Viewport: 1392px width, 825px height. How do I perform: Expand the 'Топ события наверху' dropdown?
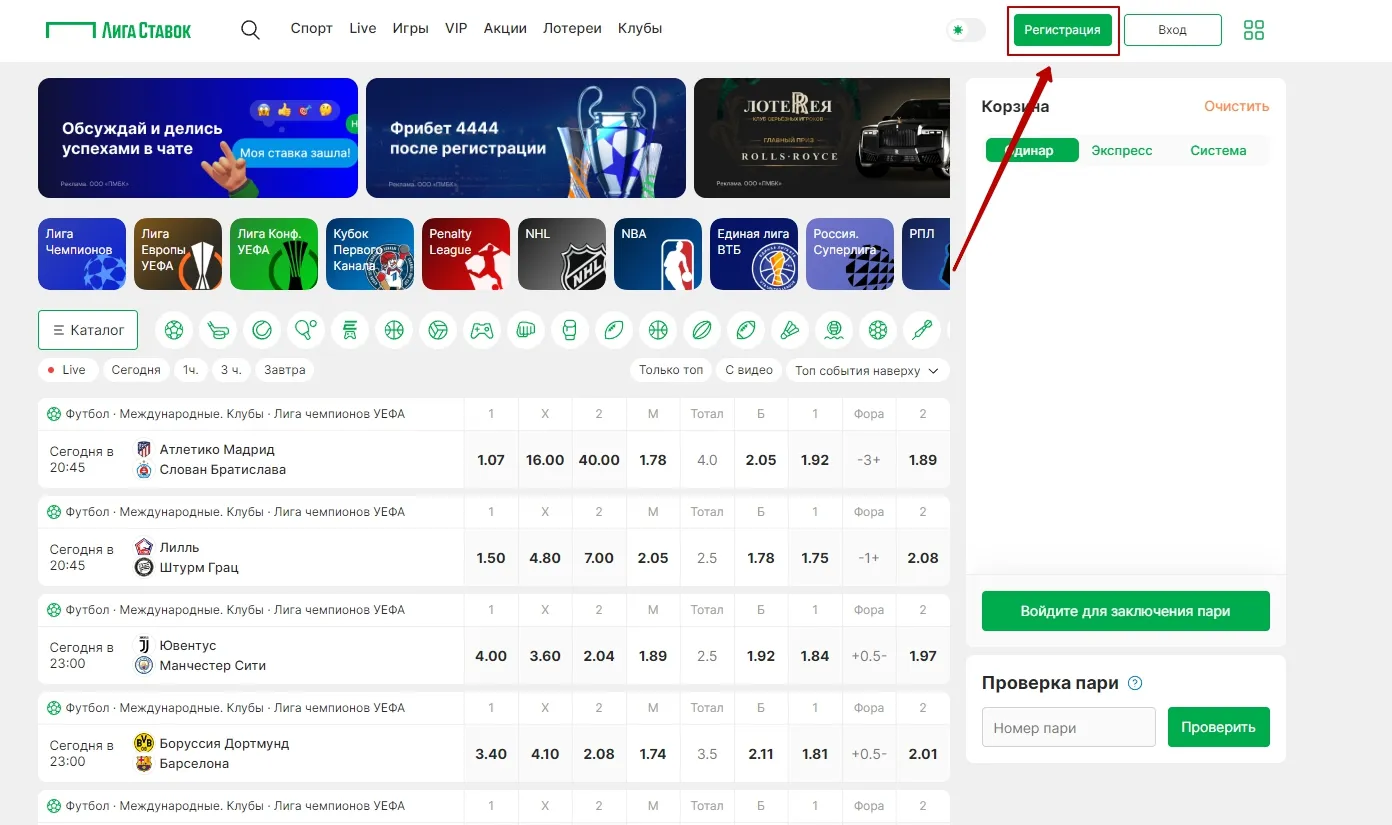(x=867, y=370)
